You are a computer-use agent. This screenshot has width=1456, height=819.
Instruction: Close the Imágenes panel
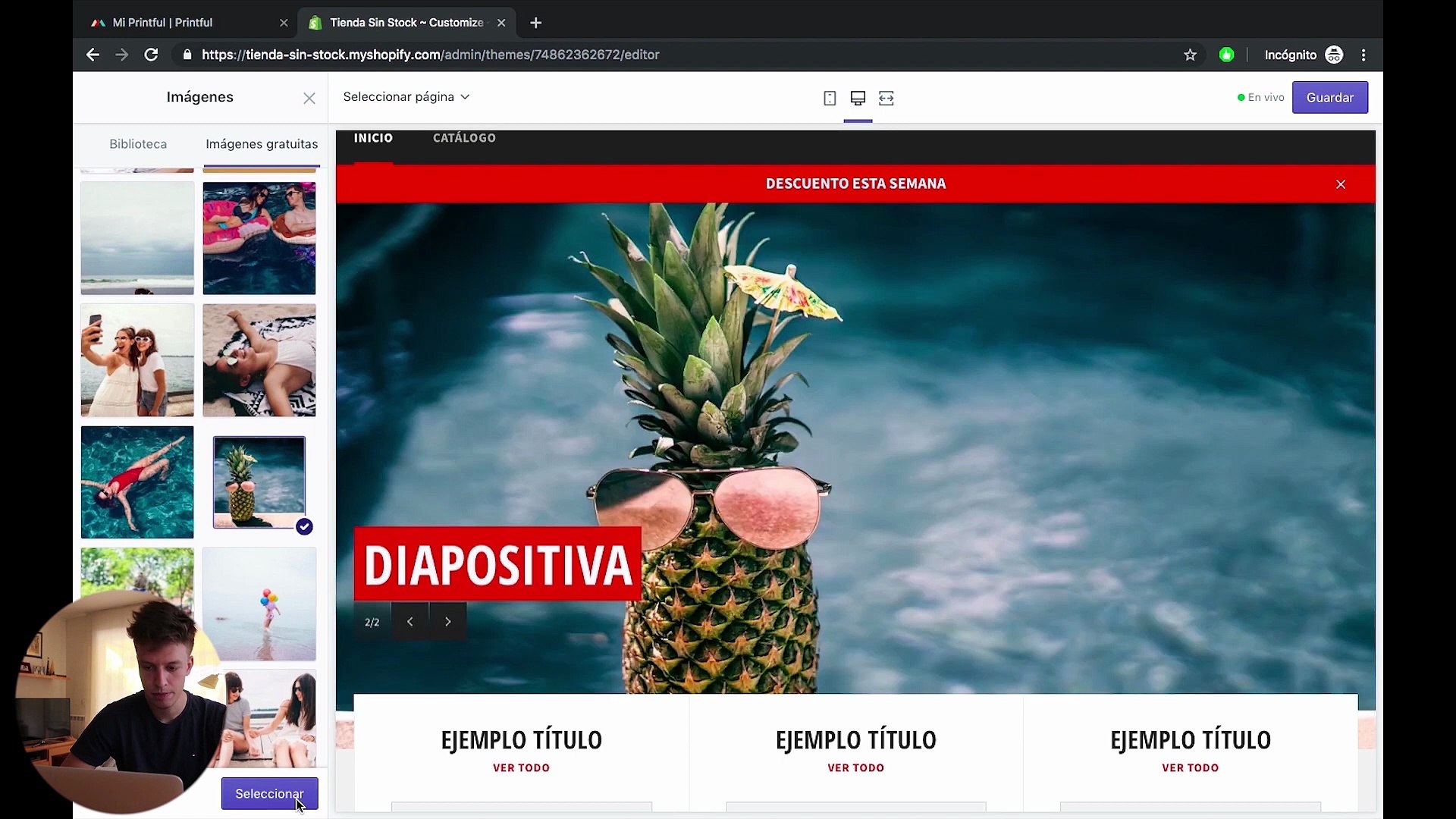309,98
